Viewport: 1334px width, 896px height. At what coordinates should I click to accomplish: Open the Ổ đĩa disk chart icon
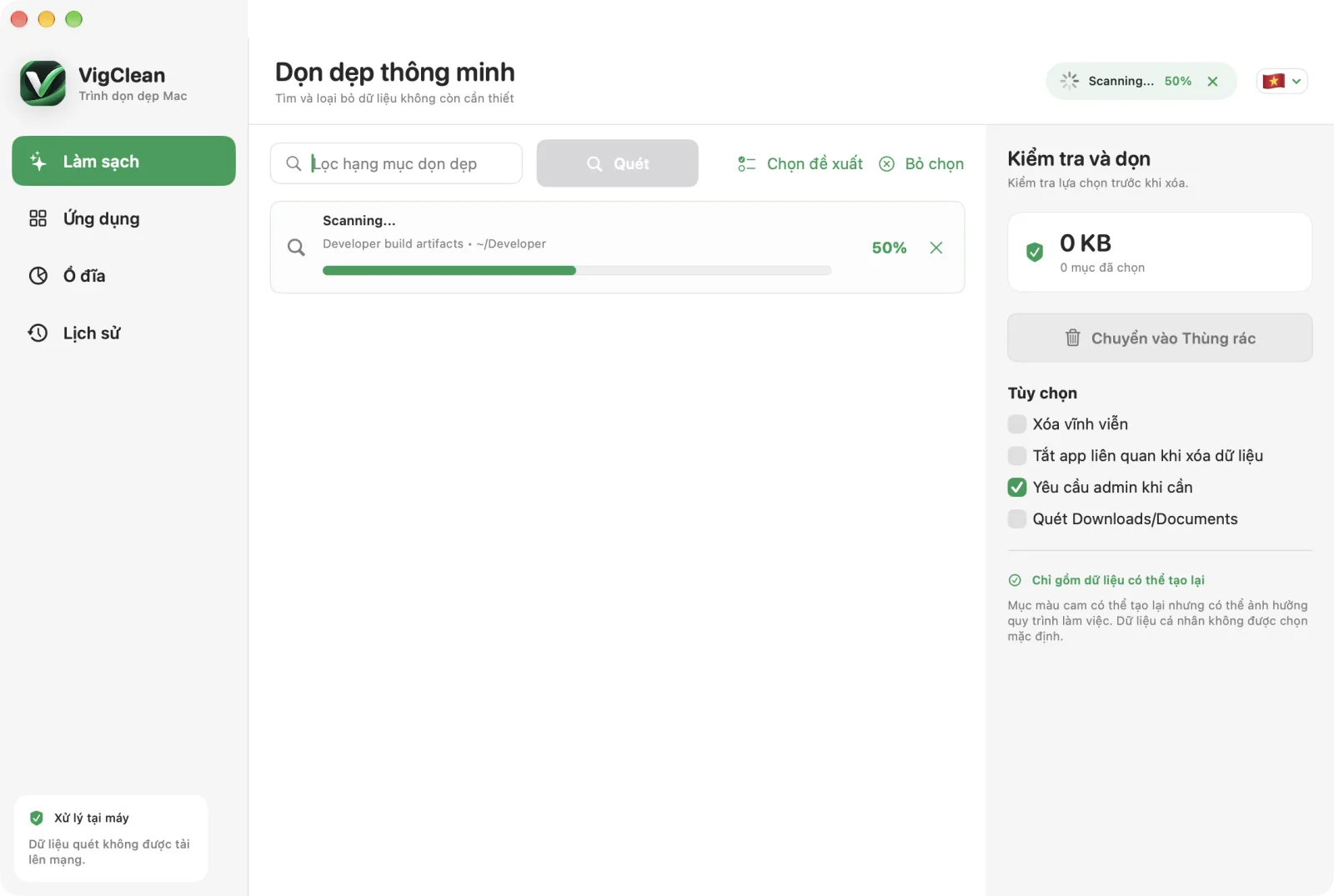(x=38, y=276)
